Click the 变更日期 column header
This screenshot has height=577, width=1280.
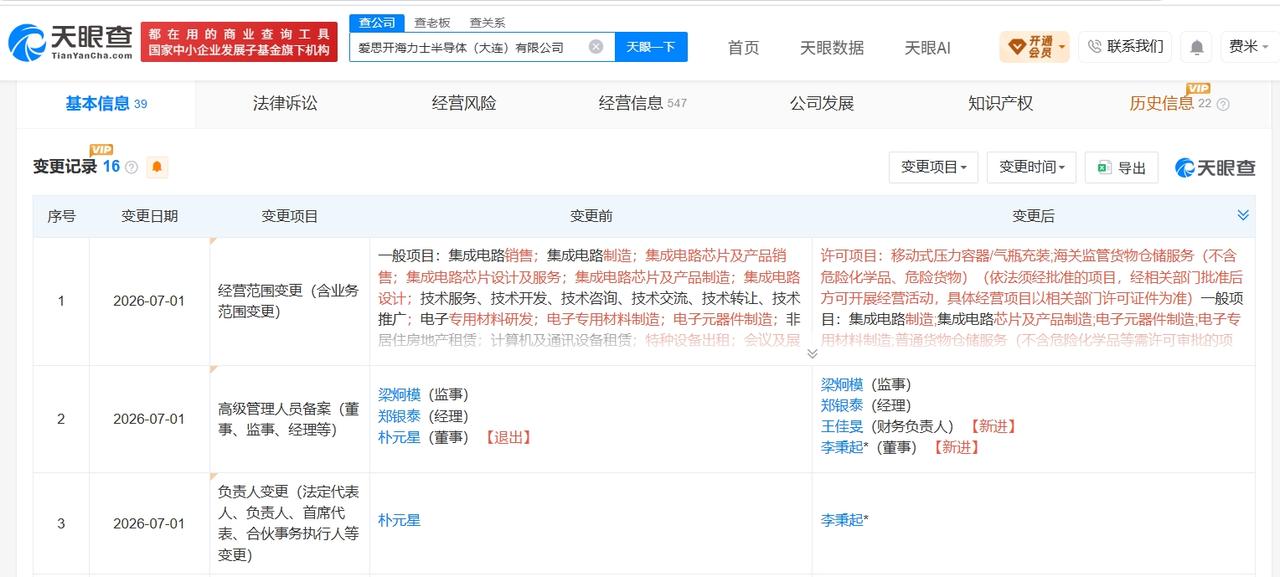pyautogui.click(x=149, y=216)
